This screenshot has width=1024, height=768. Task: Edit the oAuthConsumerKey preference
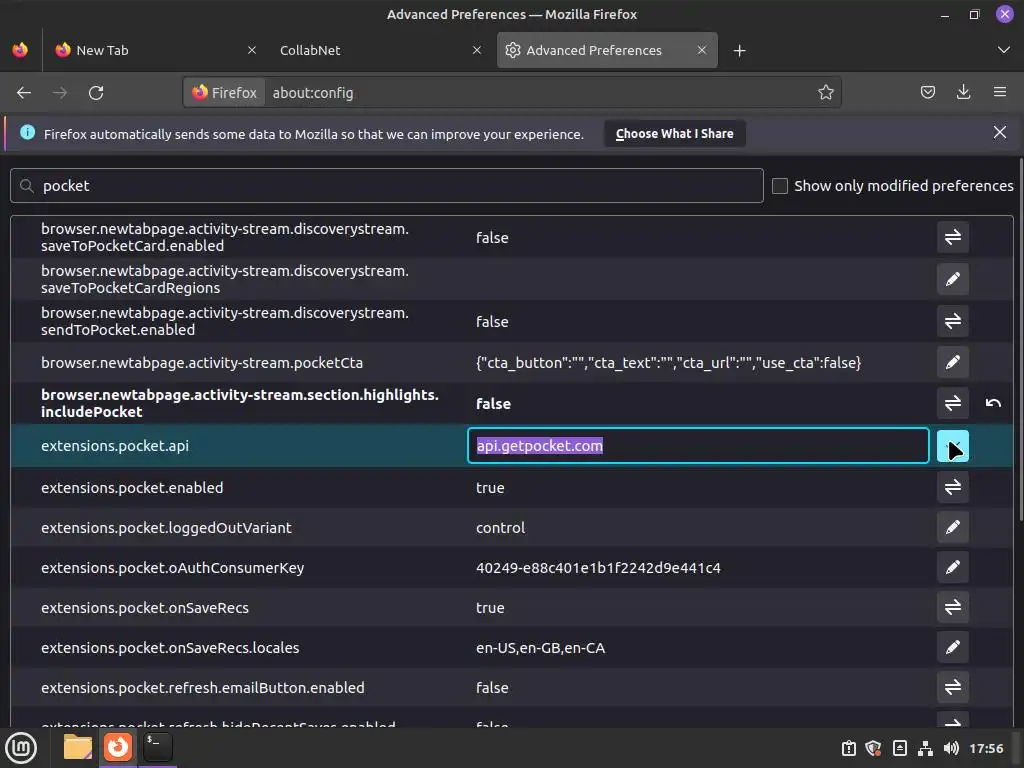click(x=952, y=568)
